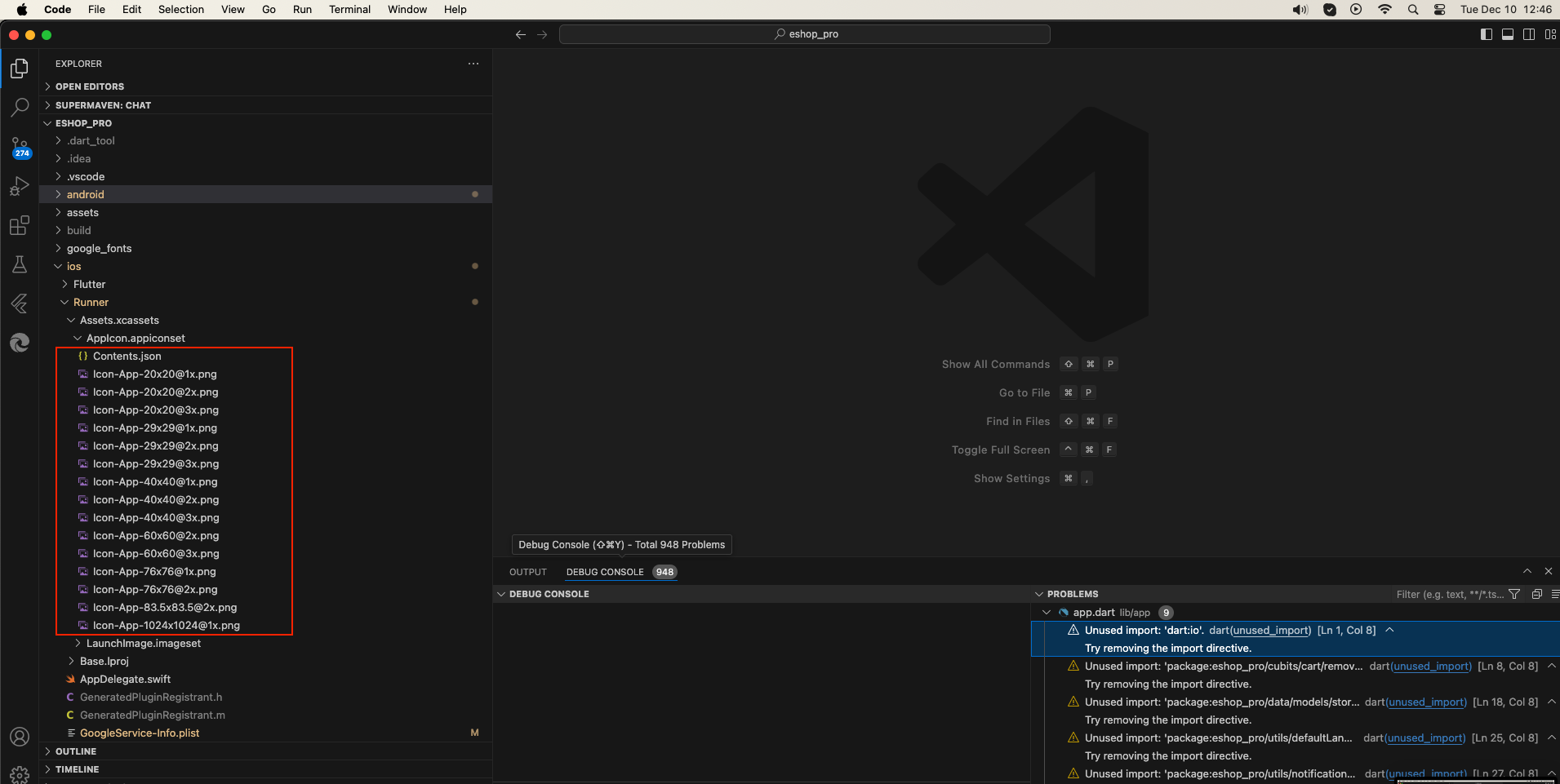
Task: Select the Unused import 'dart:io' problem
Action: (x=1296, y=639)
